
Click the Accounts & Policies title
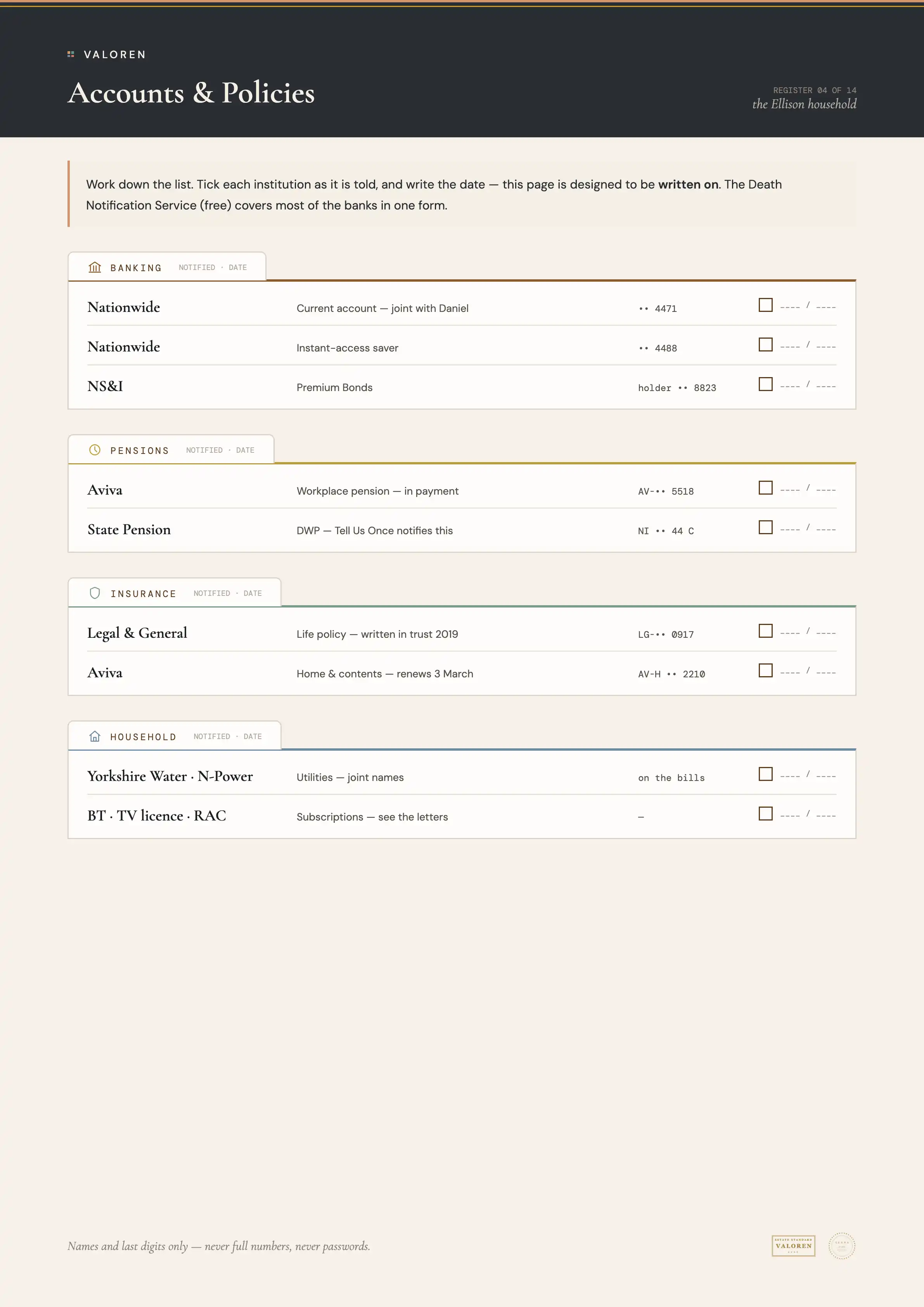(x=191, y=93)
